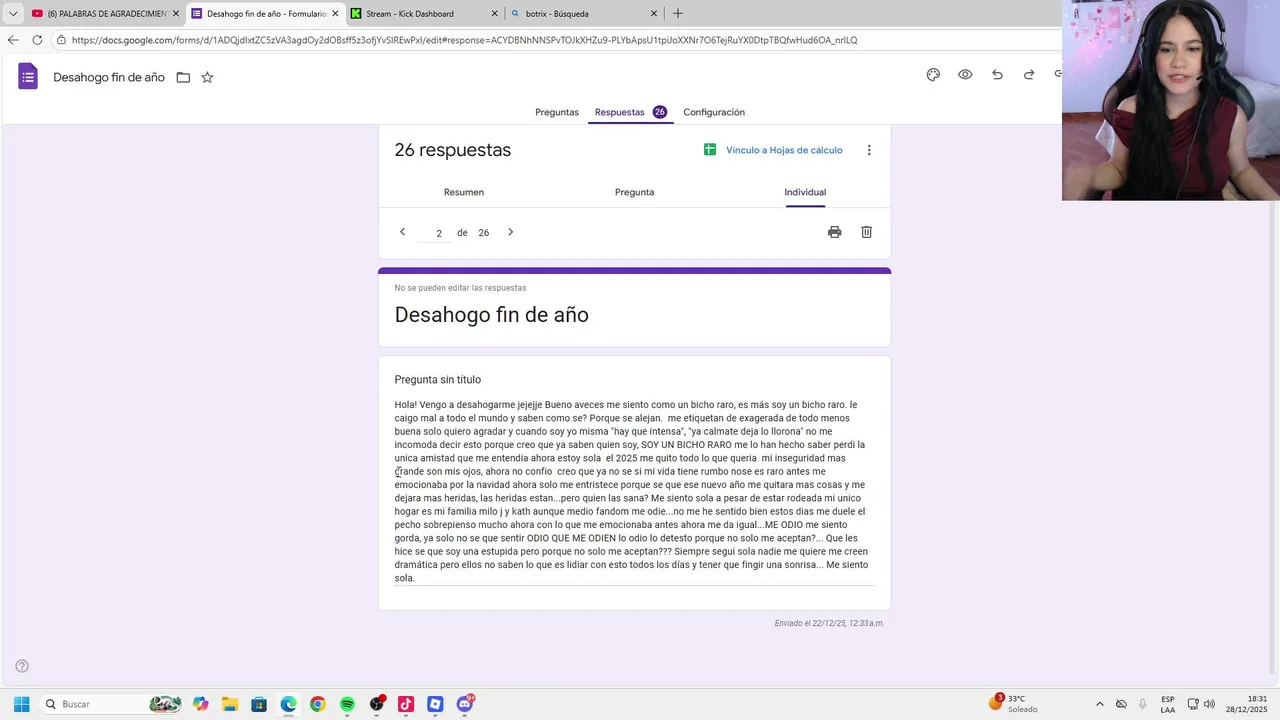Open the Windows Start menu

pos(21,704)
